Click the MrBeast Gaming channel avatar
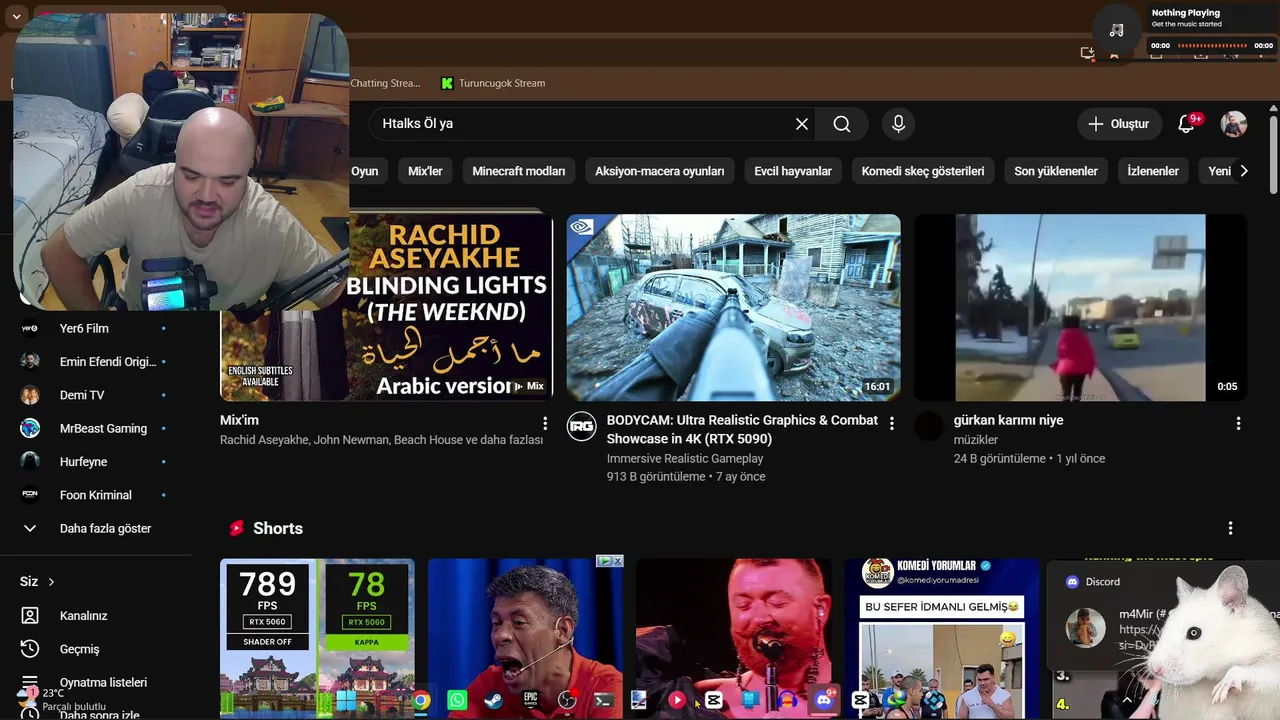The width and height of the screenshot is (1280, 720). (30, 428)
